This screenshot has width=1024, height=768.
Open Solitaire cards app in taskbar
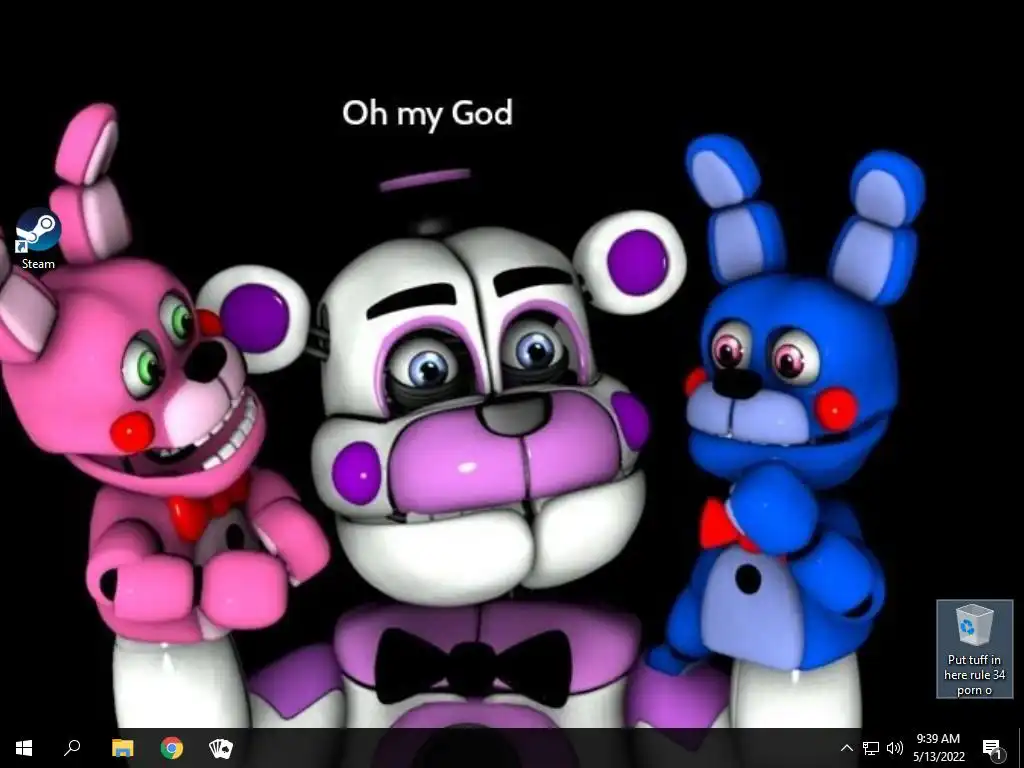click(x=221, y=748)
